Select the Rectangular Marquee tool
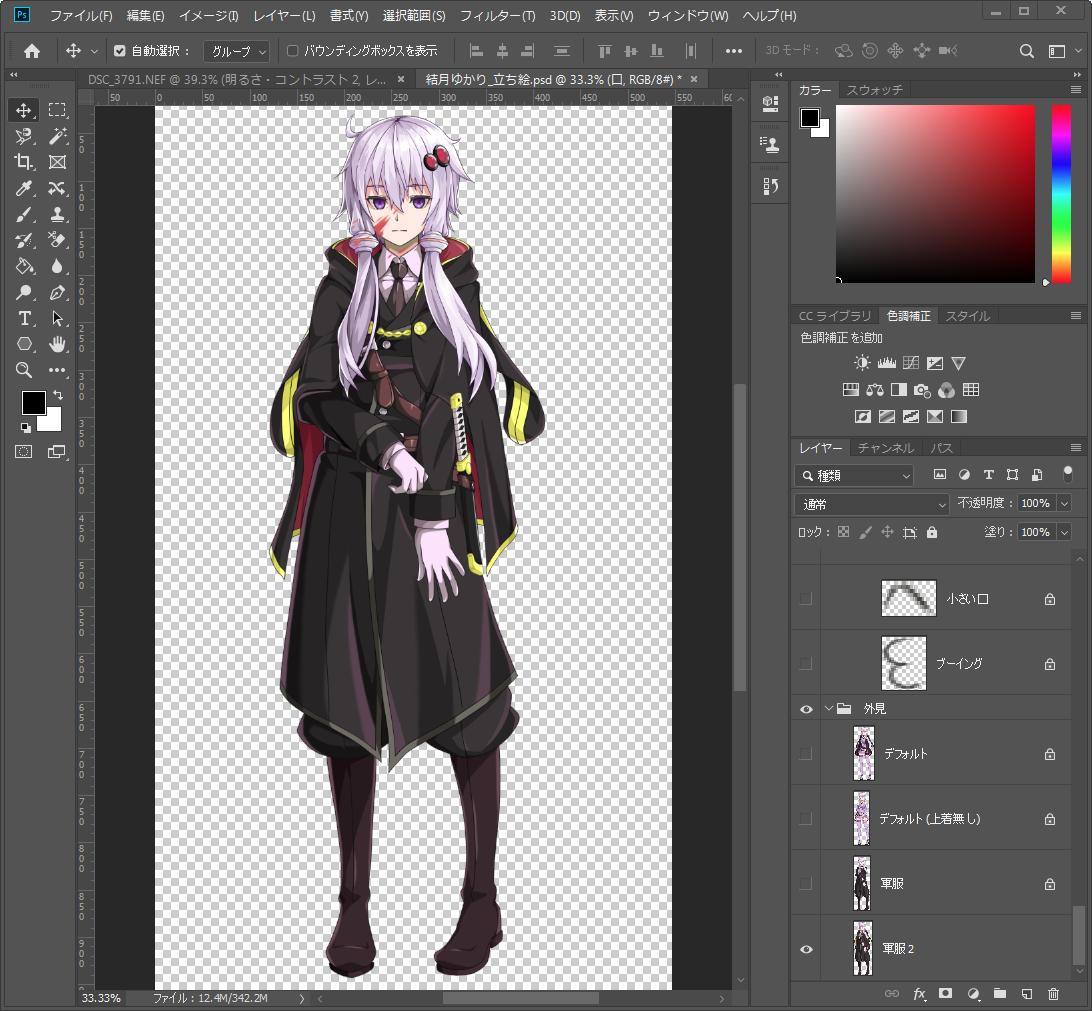 (57, 110)
